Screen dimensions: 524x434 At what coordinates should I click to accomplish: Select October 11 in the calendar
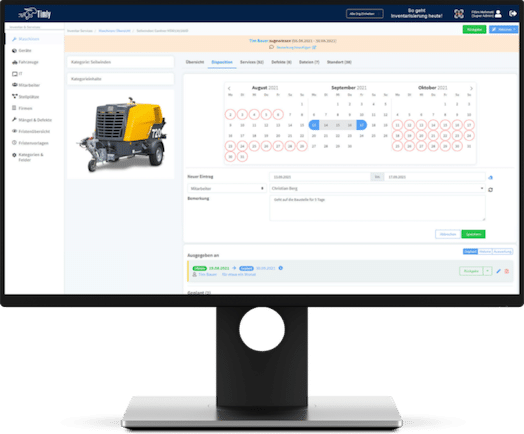(397, 125)
